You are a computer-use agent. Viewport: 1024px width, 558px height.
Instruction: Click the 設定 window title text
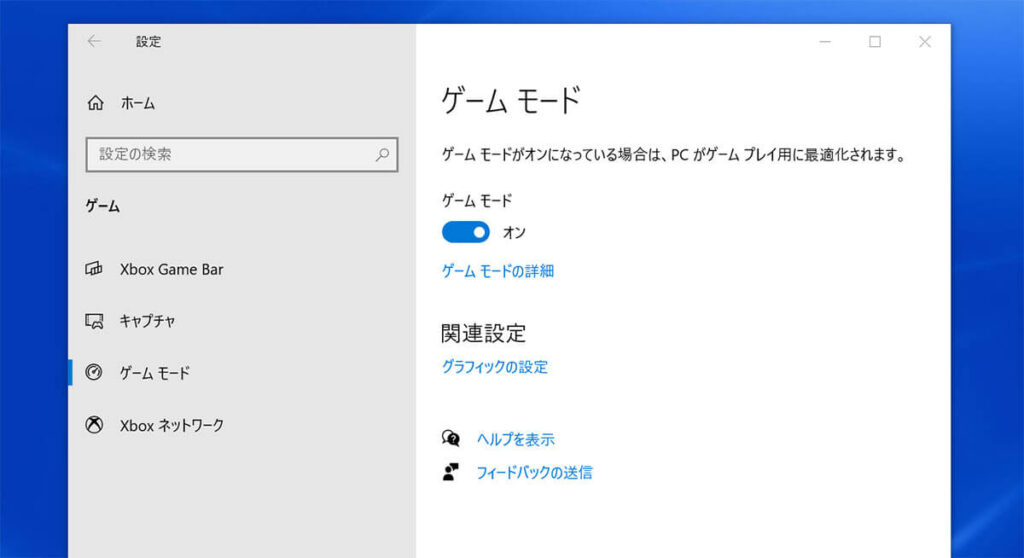[148, 41]
